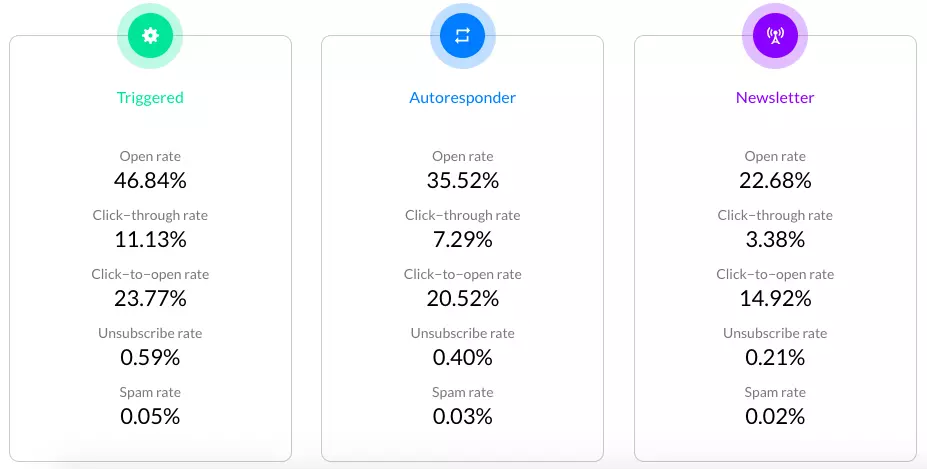Click Triggered open rate 46.84%
927x469 pixels.
[150, 180]
